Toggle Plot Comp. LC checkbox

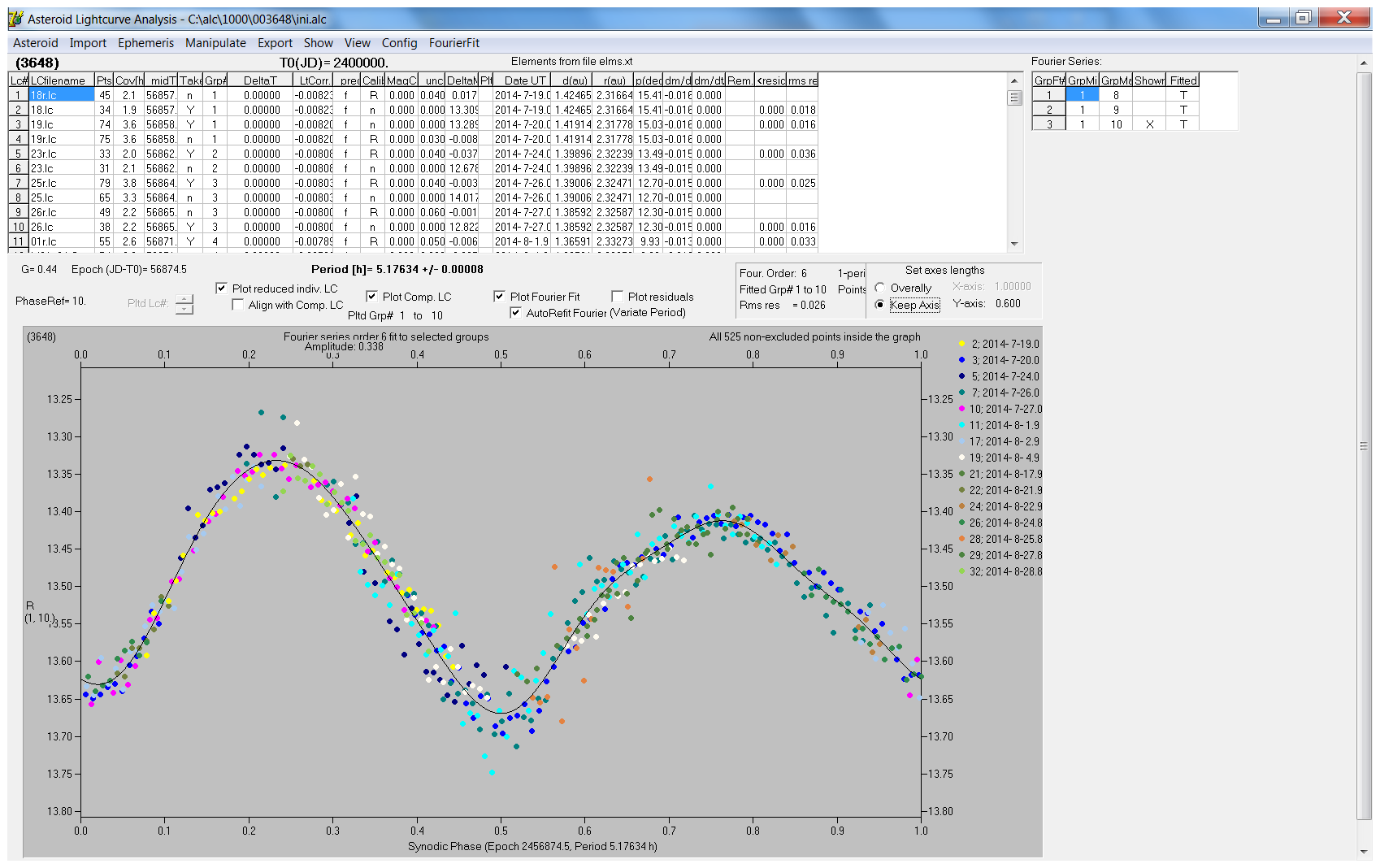[x=371, y=297]
